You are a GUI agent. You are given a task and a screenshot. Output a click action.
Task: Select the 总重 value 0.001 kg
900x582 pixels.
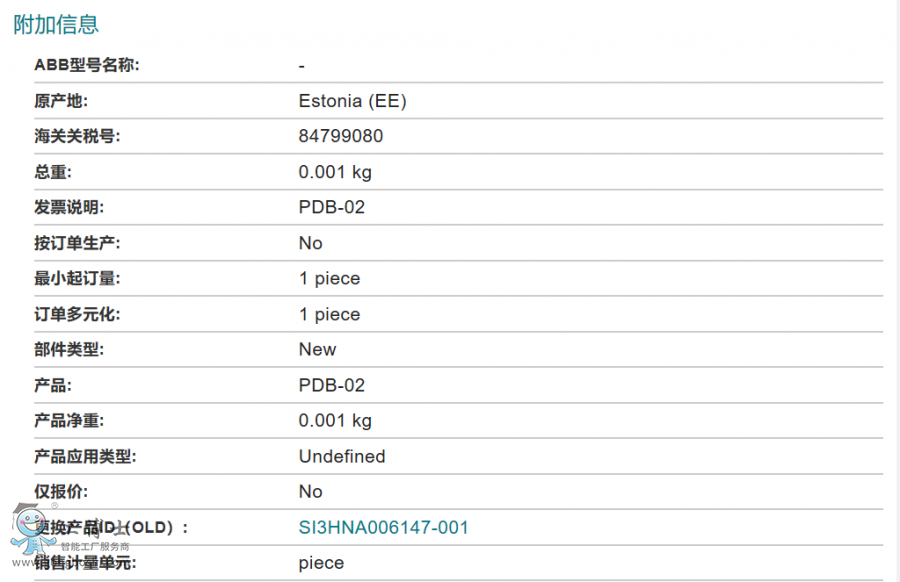point(335,172)
